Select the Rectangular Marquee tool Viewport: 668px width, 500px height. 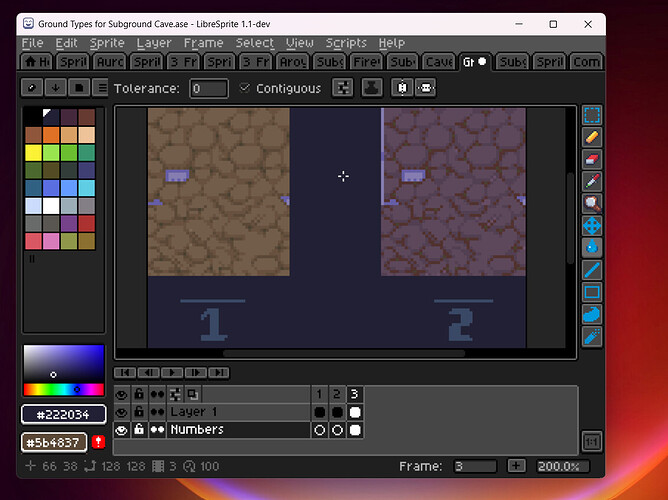tap(592, 115)
